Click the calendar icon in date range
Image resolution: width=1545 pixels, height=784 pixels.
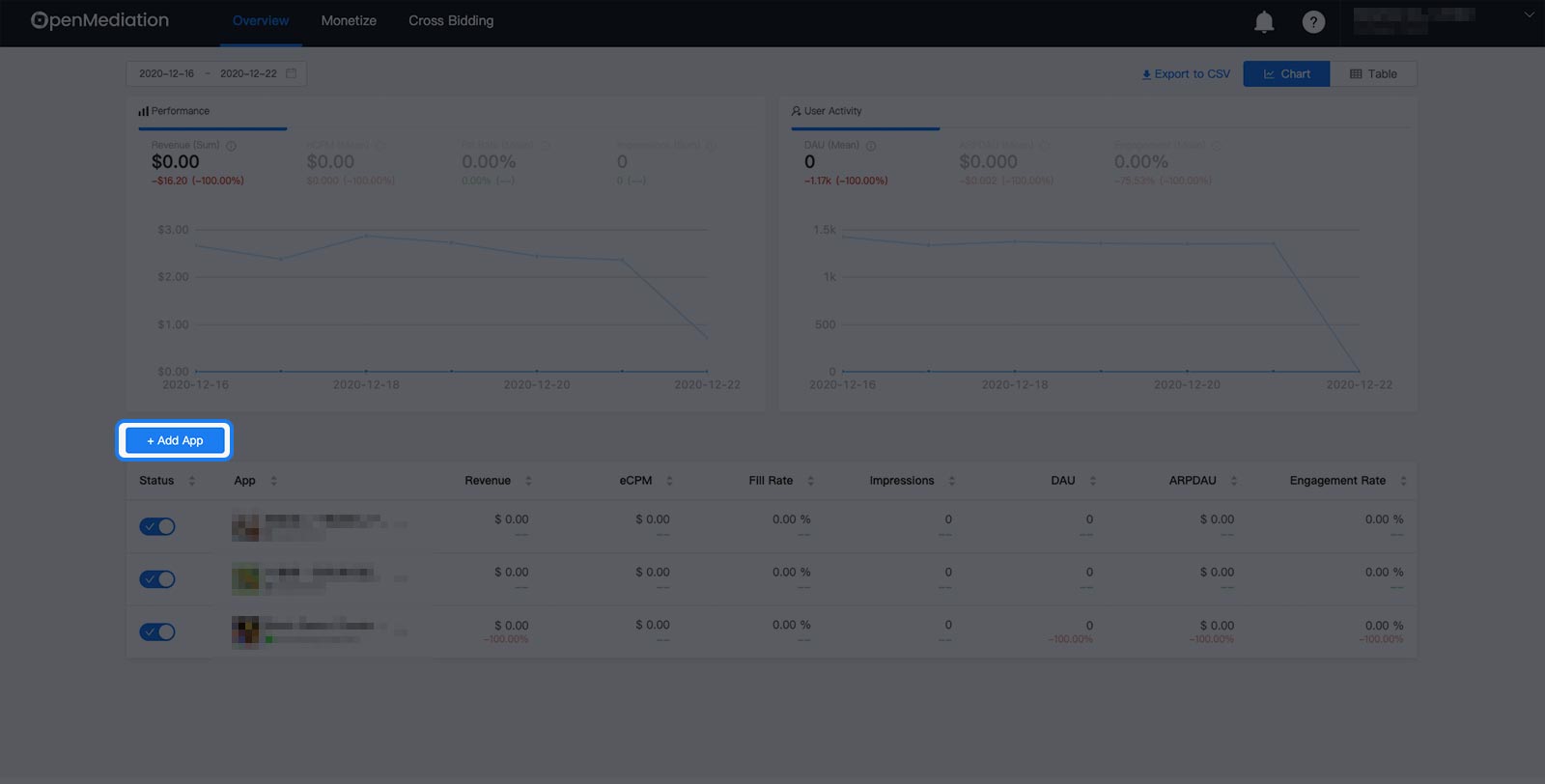[x=291, y=73]
